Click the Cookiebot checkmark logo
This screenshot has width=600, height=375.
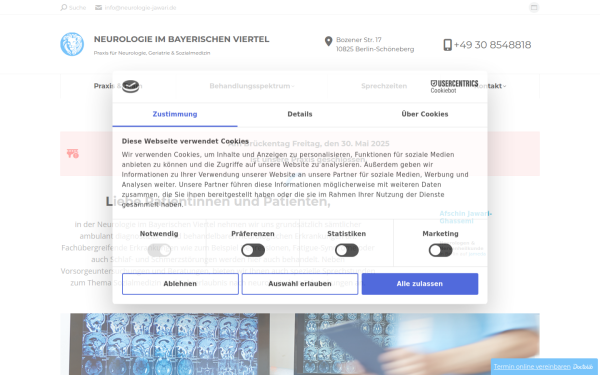pos(130,86)
